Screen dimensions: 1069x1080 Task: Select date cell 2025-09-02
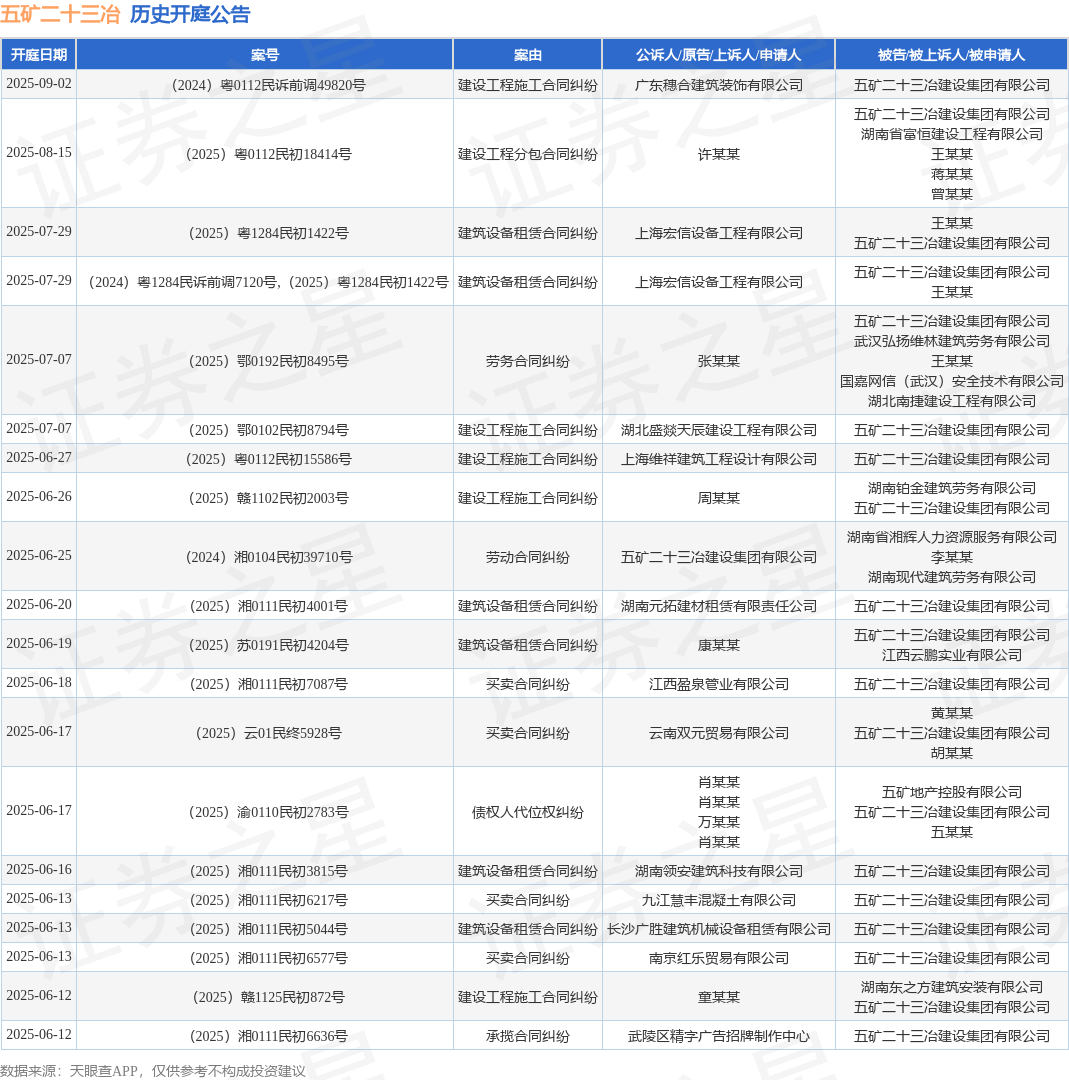39,83
